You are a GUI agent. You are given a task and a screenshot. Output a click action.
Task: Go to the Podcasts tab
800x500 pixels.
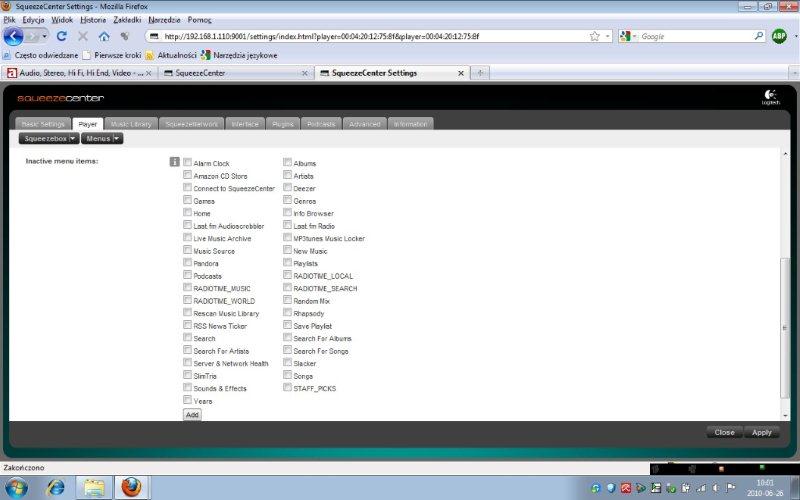321,124
